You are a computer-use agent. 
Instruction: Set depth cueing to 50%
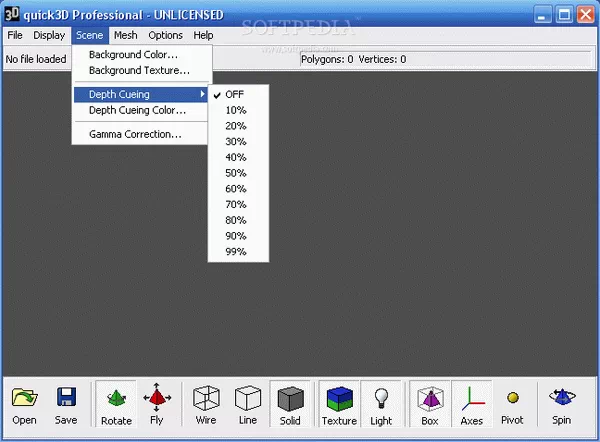coord(238,173)
